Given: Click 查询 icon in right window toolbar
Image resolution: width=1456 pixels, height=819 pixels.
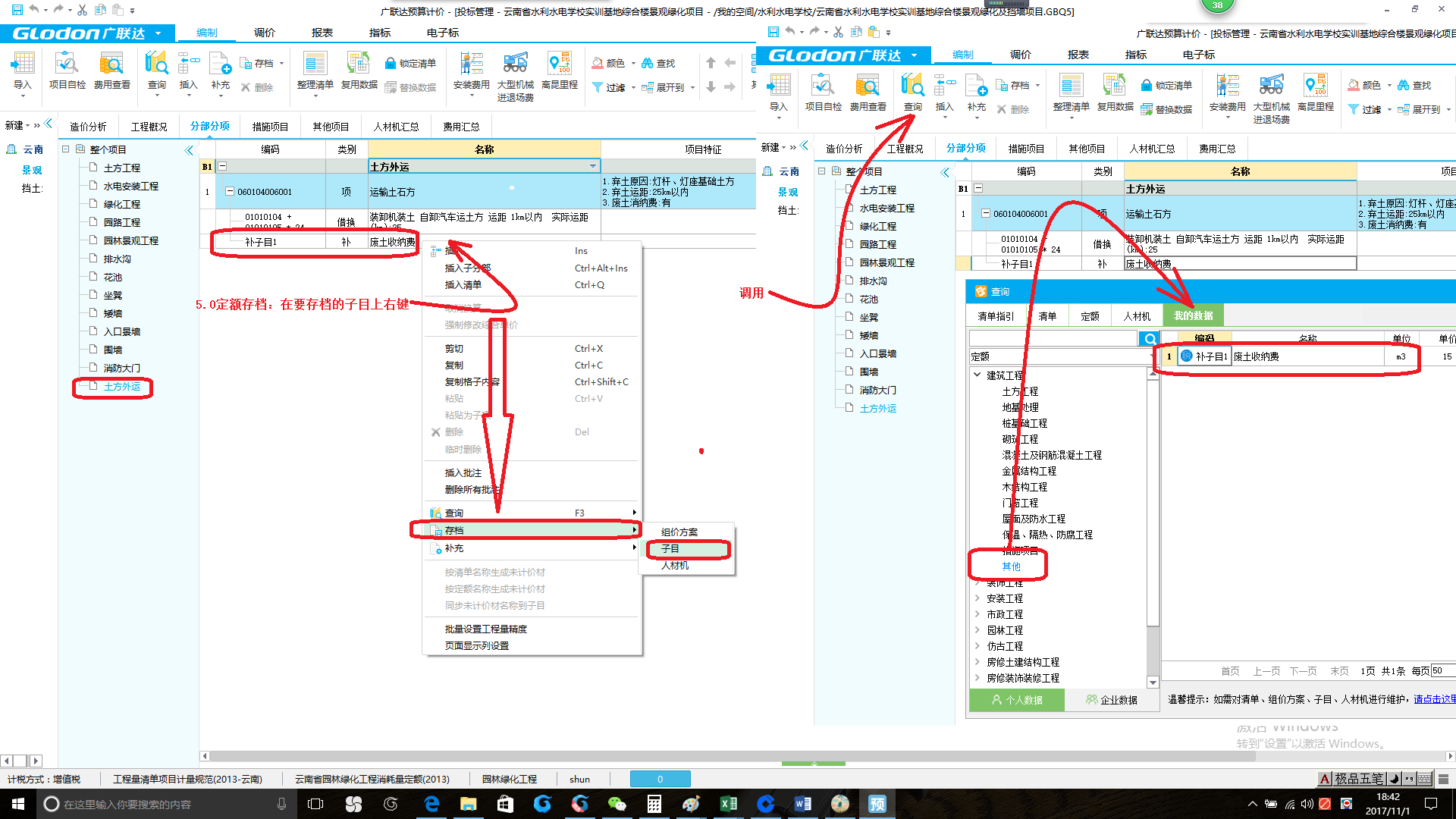Looking at the screenshot, I should click(912, 93).
